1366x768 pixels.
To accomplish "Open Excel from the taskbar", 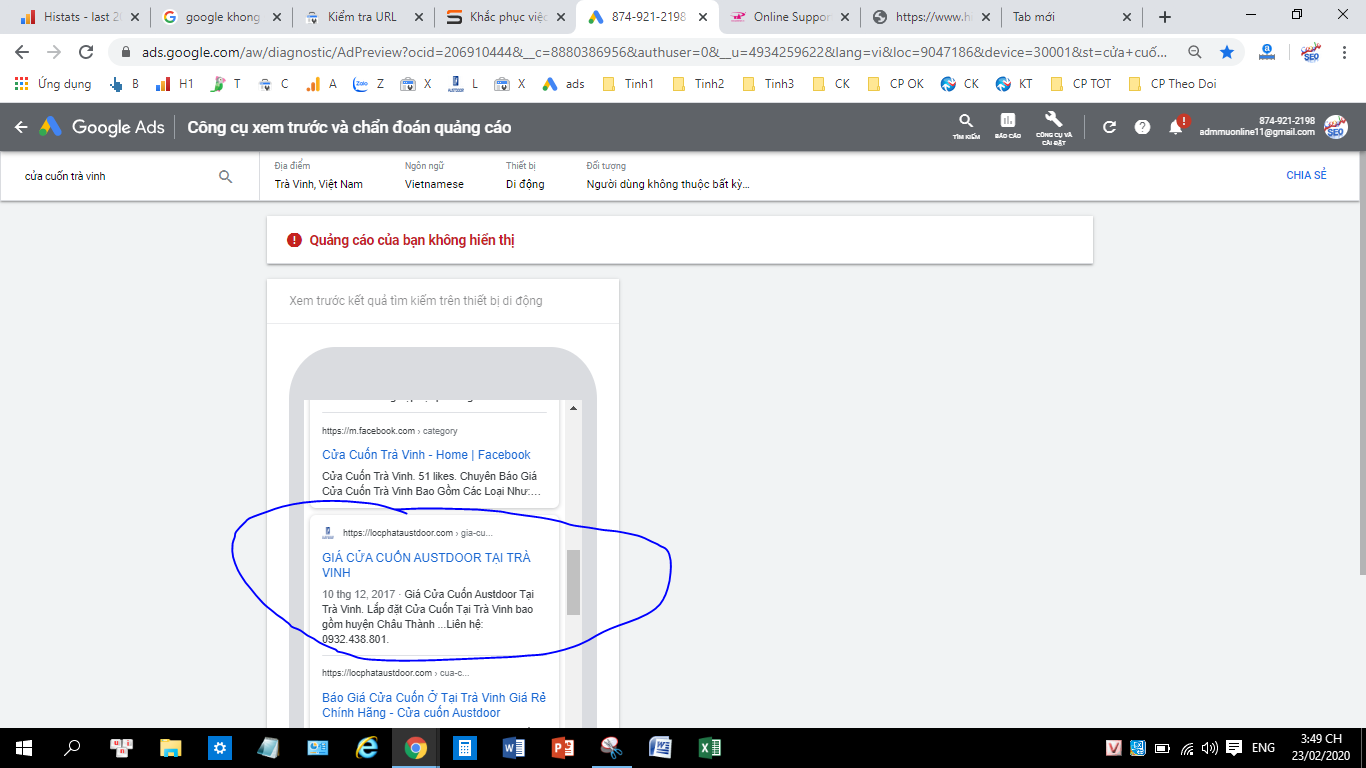I will point(710,747).
